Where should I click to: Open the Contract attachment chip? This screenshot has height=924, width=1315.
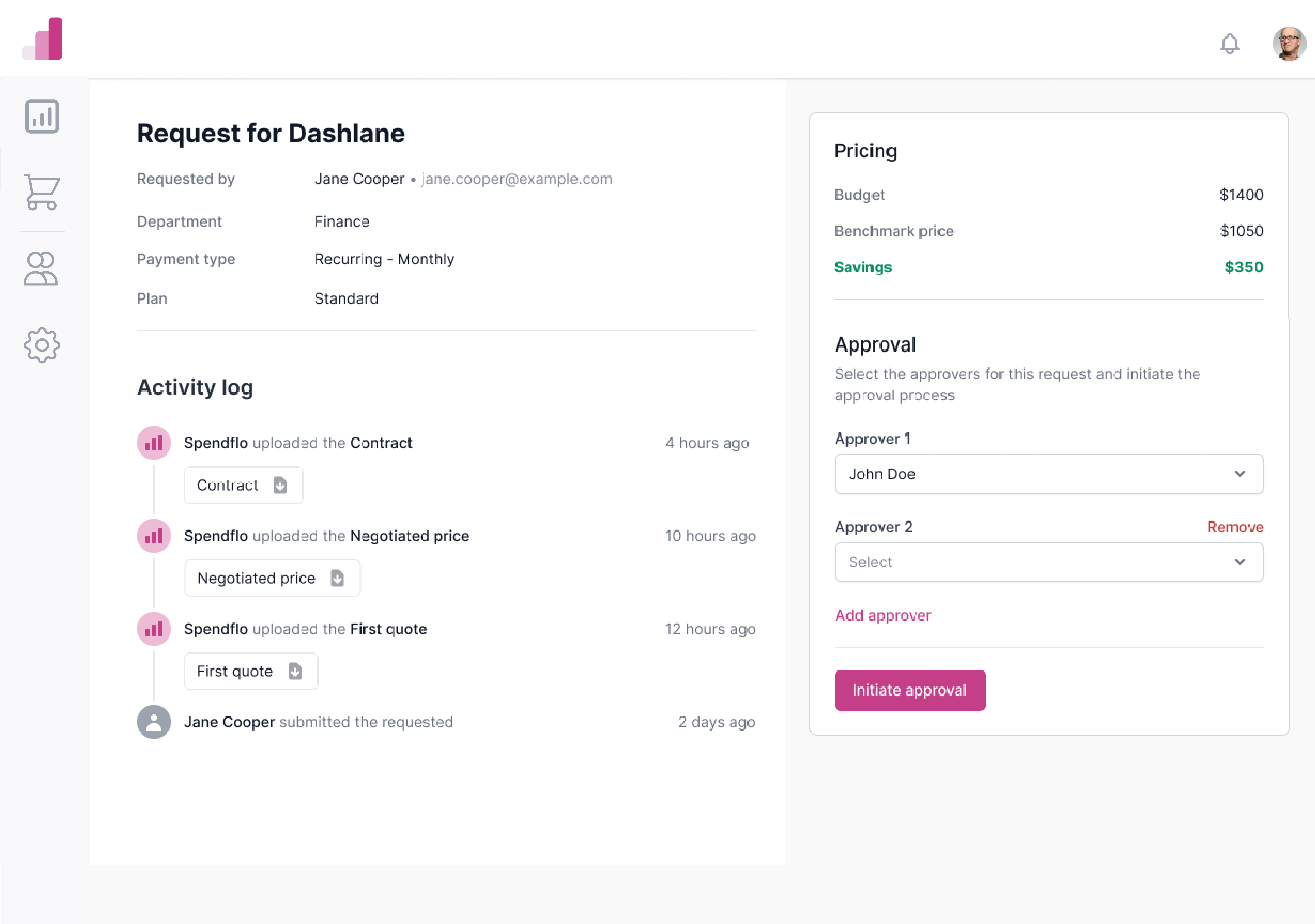(243, 486)
